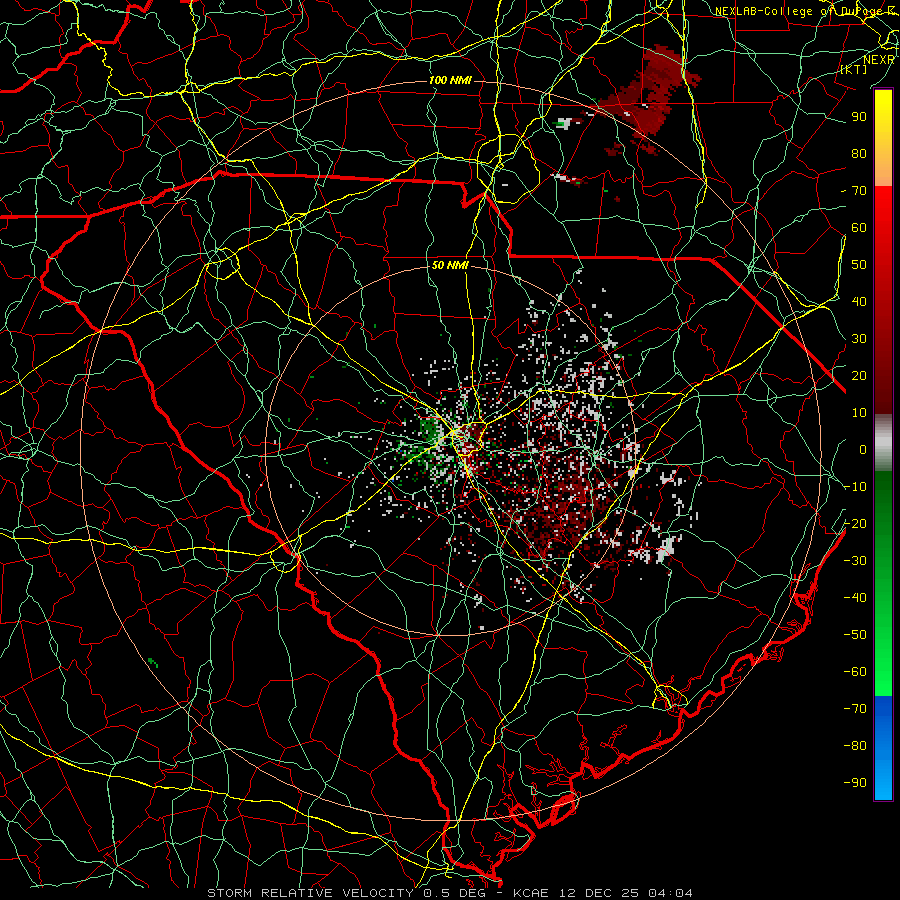This screenshot has height=900, width=900.
Task: Click the 50 NMI range ring label
Action: (450, 265)
